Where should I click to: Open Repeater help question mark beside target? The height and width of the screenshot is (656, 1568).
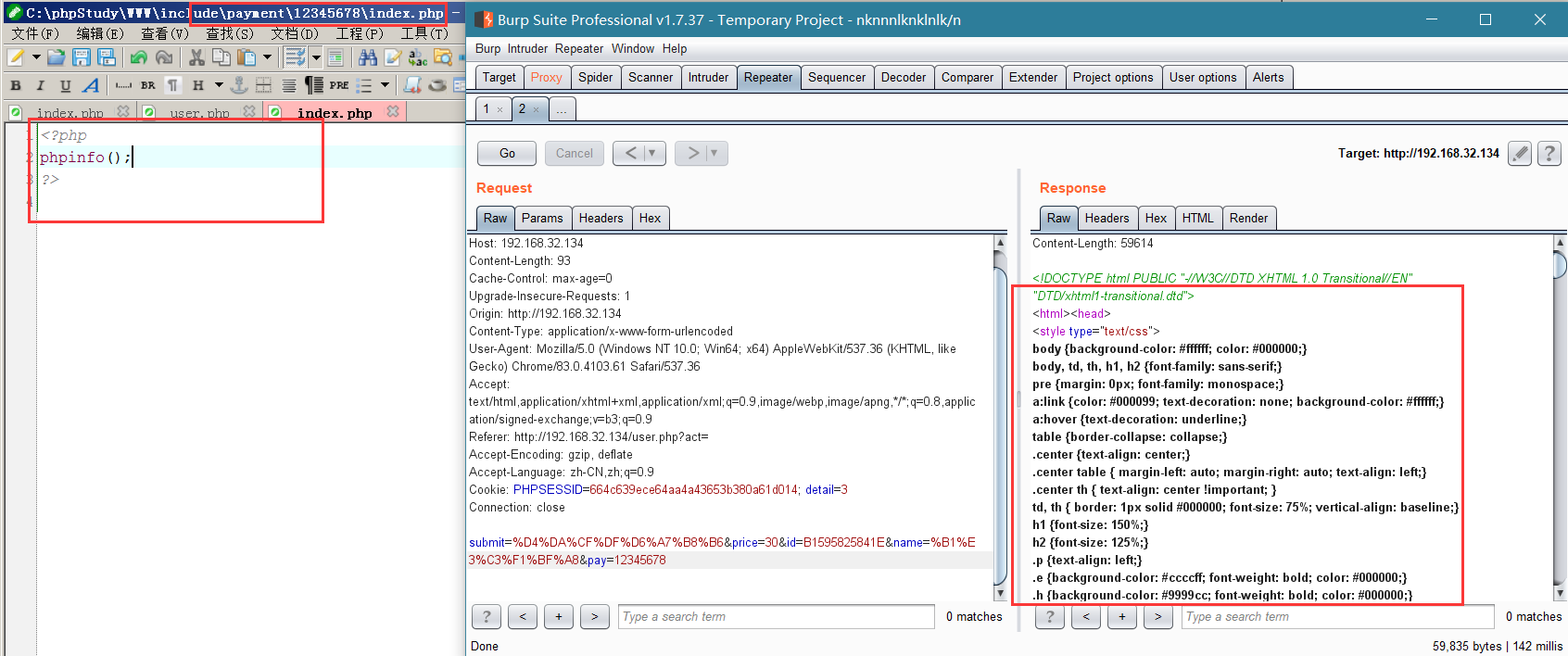coord(1549,154)
